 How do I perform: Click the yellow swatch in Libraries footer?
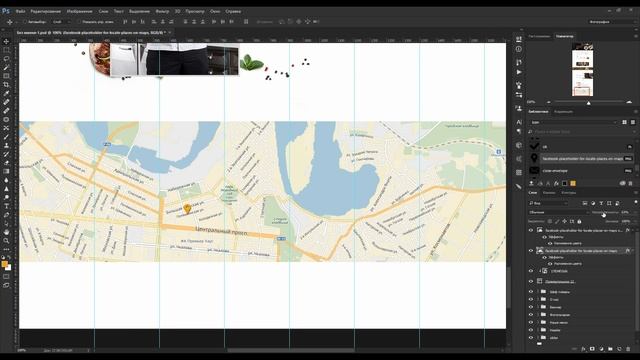coord(573,184)
